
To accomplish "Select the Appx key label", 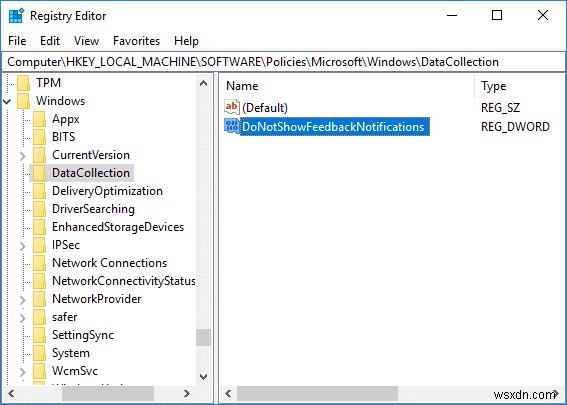I will pos(66,119).
